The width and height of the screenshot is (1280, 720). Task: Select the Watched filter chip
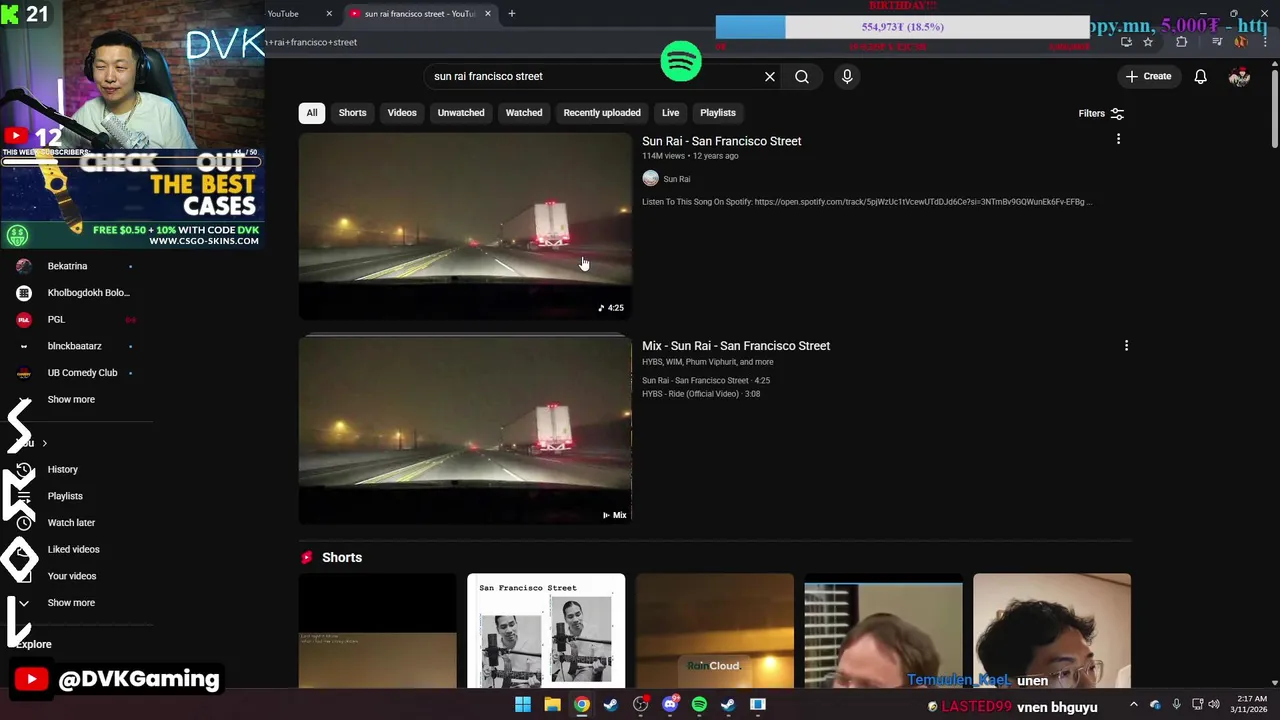(524, 113)
